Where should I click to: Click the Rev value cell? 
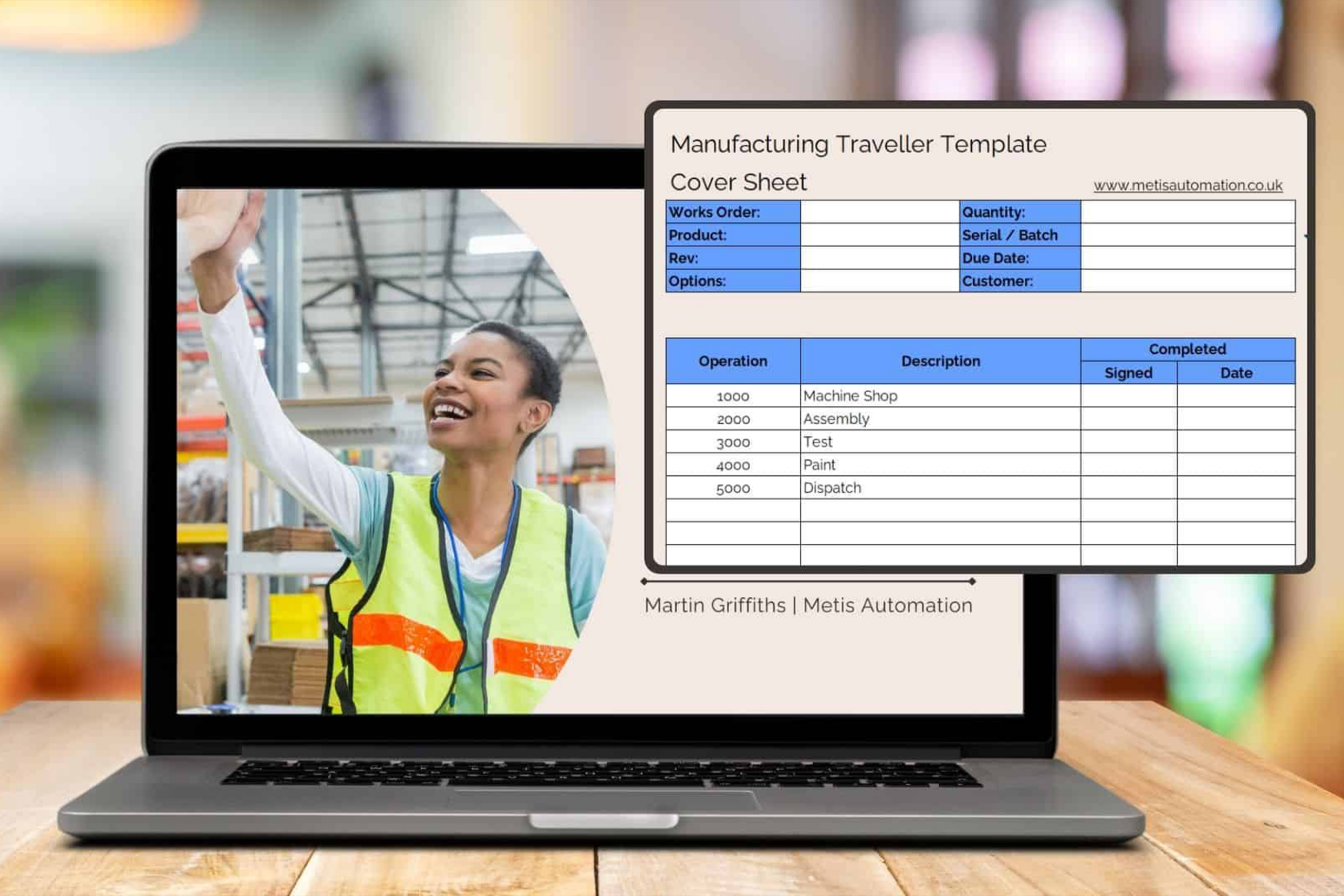[x=879, y=258]
